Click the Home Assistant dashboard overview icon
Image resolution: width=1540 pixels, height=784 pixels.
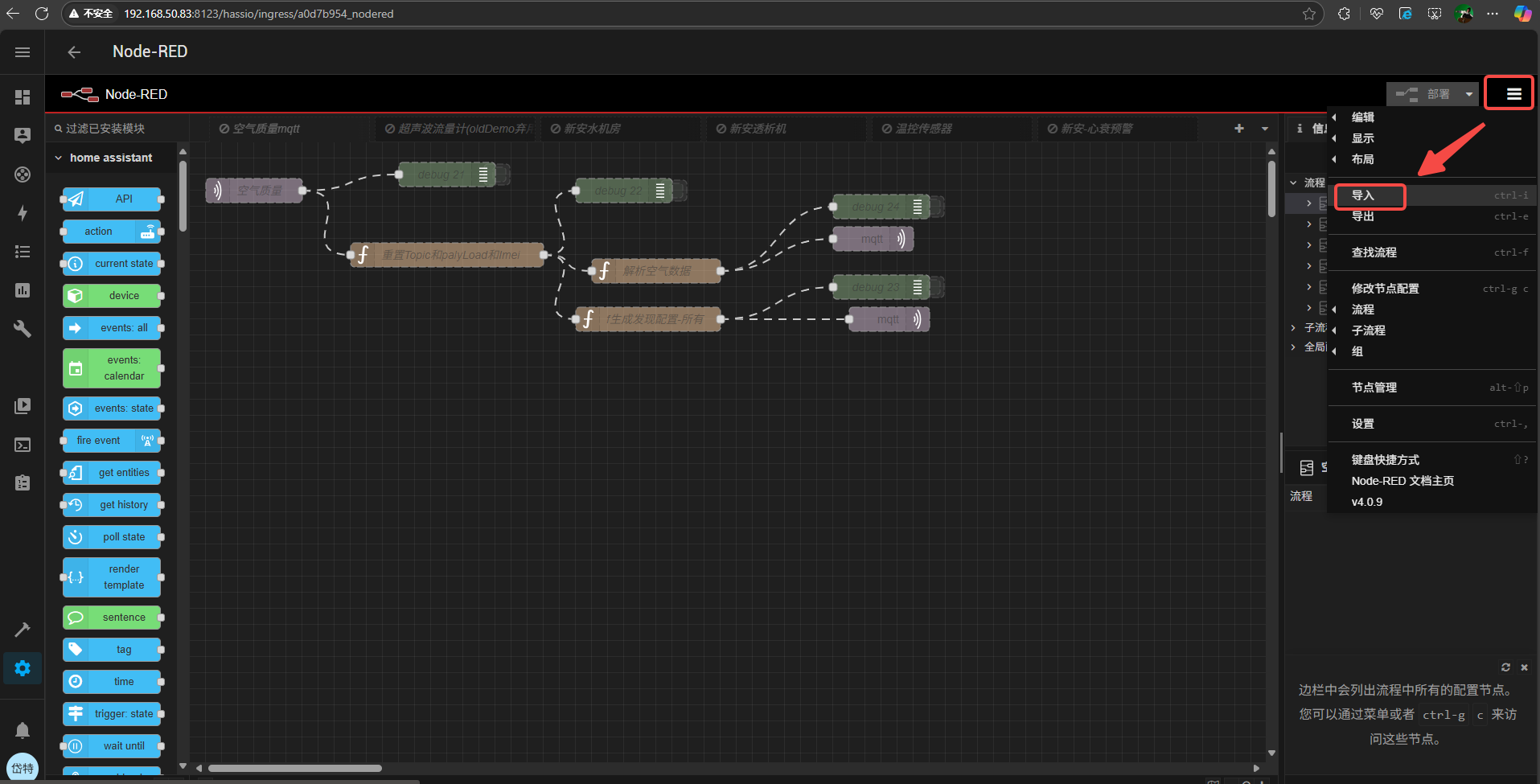pyautogui.click(x=23, y=97)
